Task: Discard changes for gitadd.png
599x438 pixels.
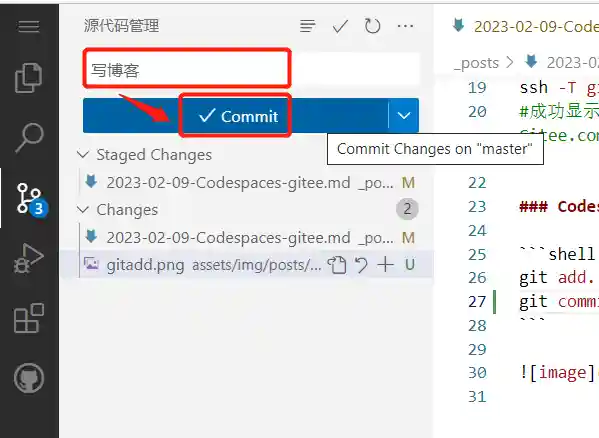Action: [361, 265]
